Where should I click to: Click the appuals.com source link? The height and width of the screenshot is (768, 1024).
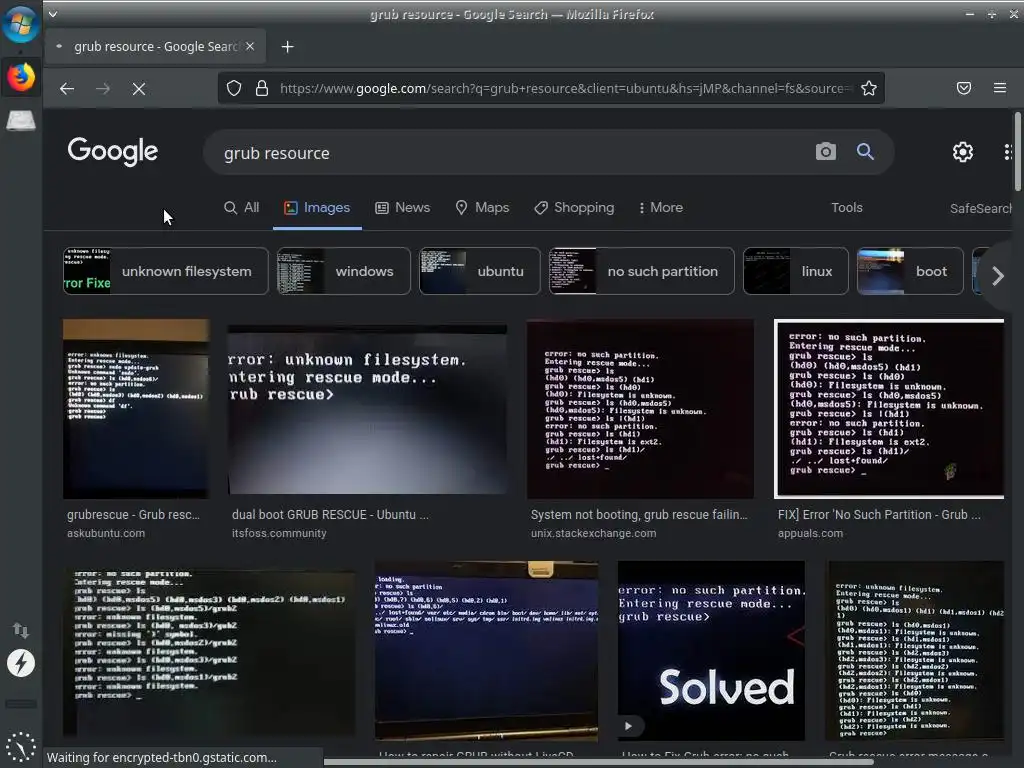(x=810, y=533)
